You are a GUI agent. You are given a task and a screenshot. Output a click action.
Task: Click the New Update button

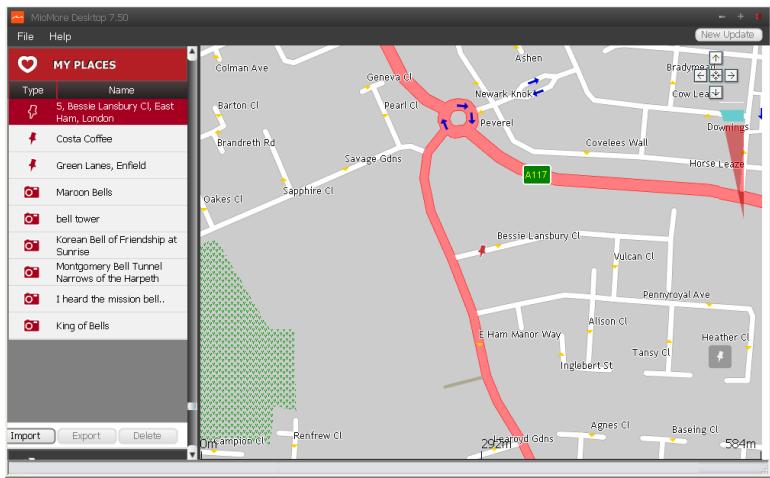point(728,34)
